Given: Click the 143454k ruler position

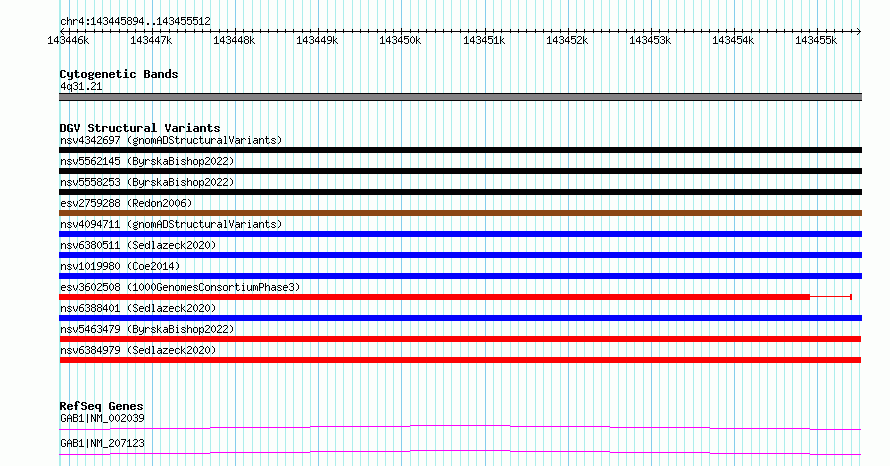Looking at the screenshot, I should (733, 41).
